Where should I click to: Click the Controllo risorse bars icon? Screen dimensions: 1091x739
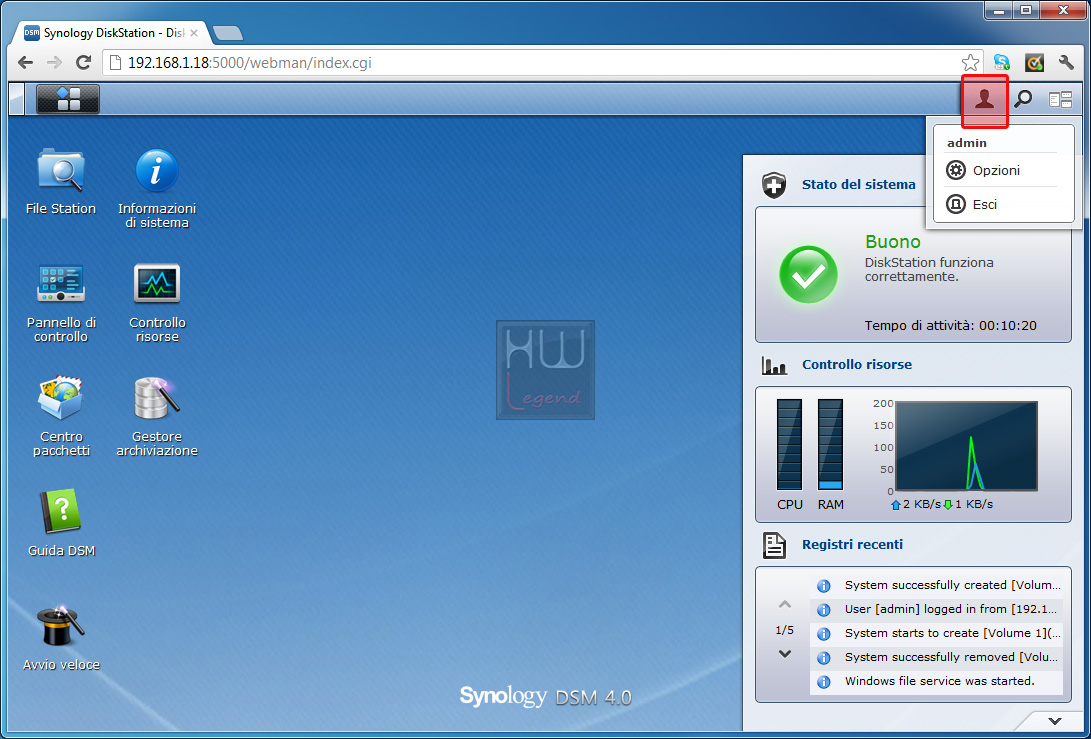click(774, 365)
